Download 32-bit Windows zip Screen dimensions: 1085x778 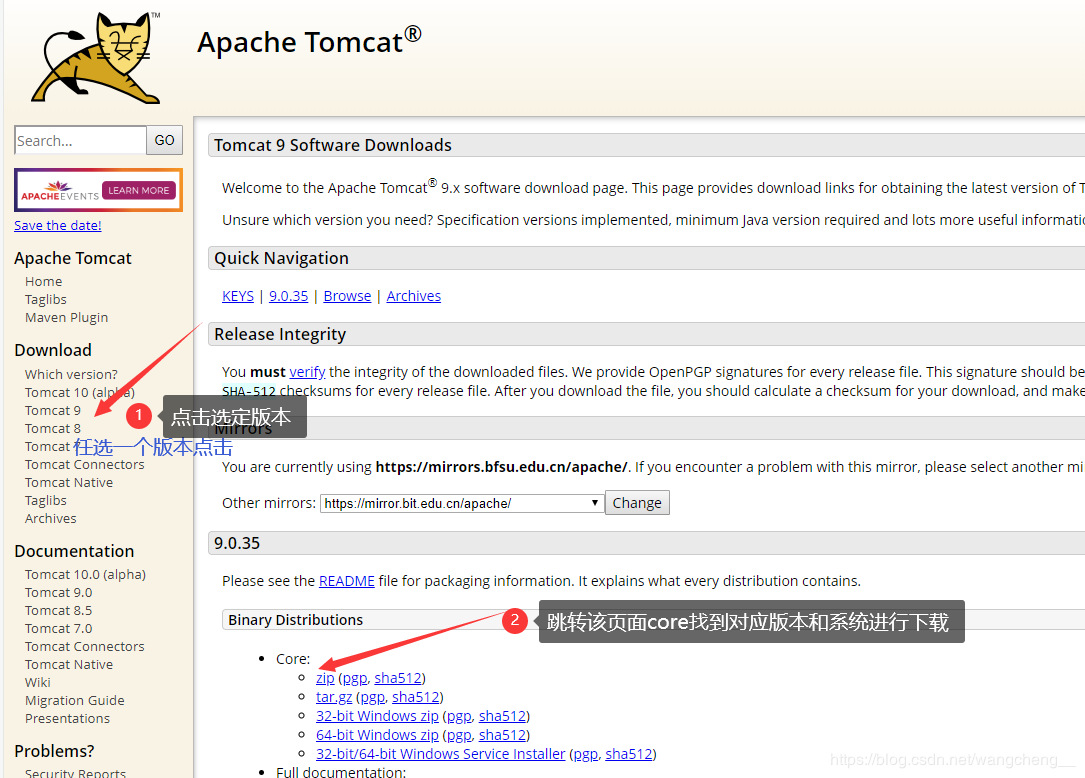click(377, 716)
